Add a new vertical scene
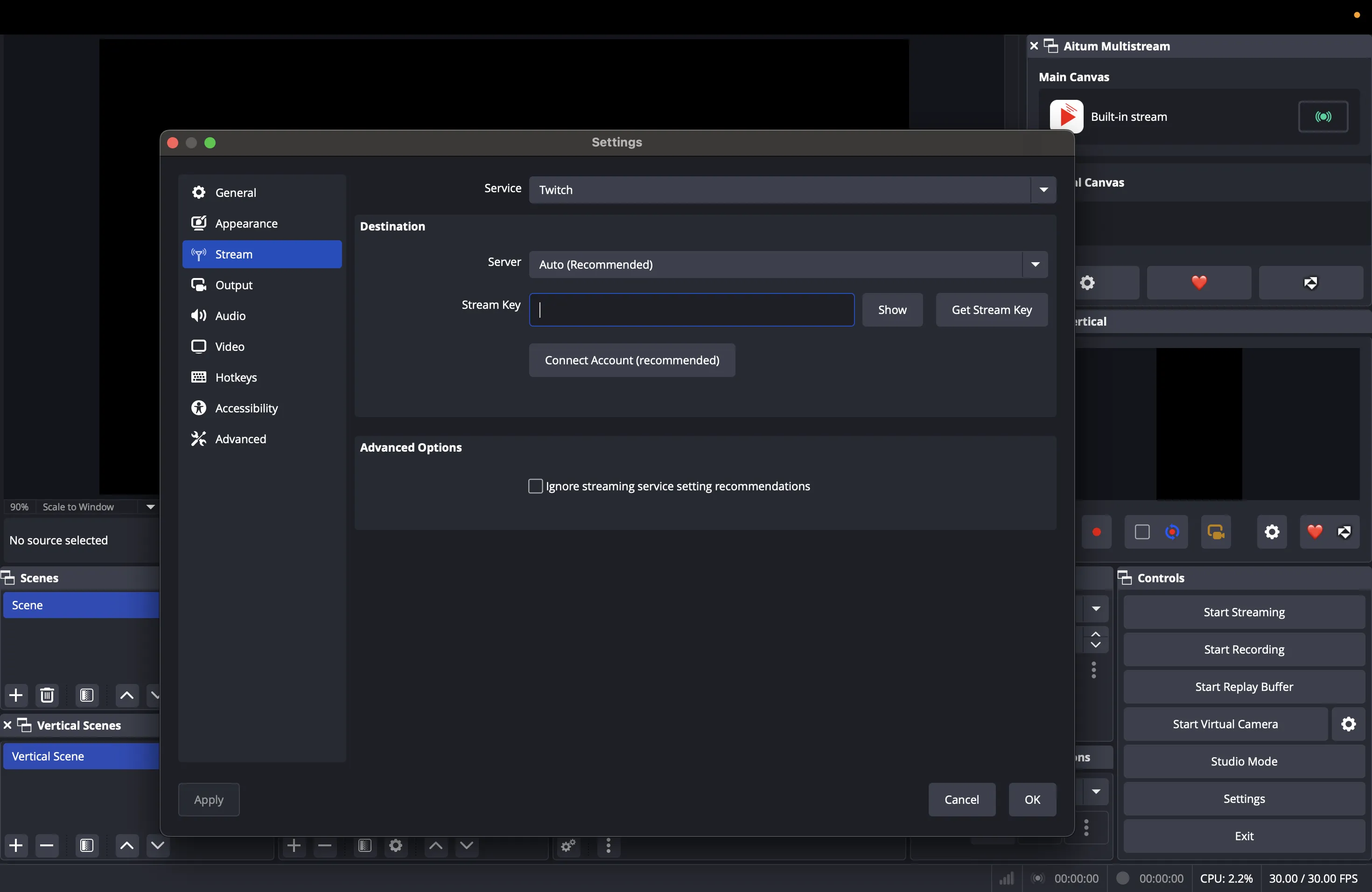Screen dimensions: 1372x892 coord(16,846)
